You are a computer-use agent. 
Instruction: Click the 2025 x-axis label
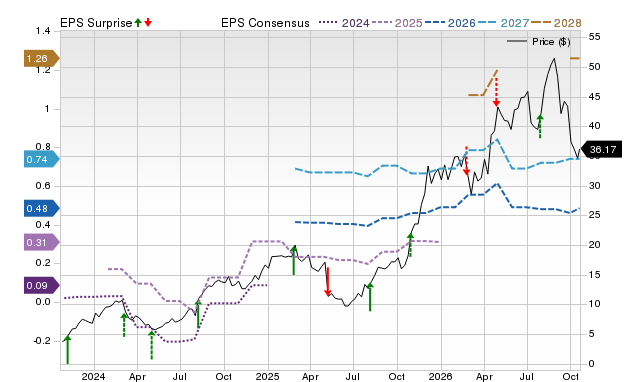coord(267,377)
